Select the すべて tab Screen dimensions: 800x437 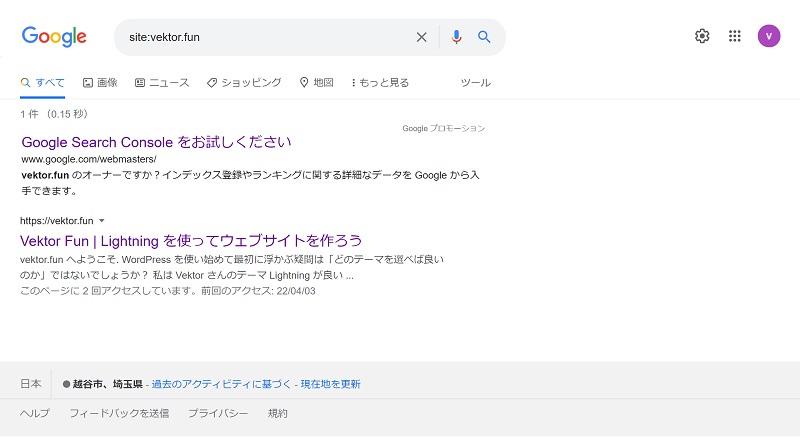[42, 83]
